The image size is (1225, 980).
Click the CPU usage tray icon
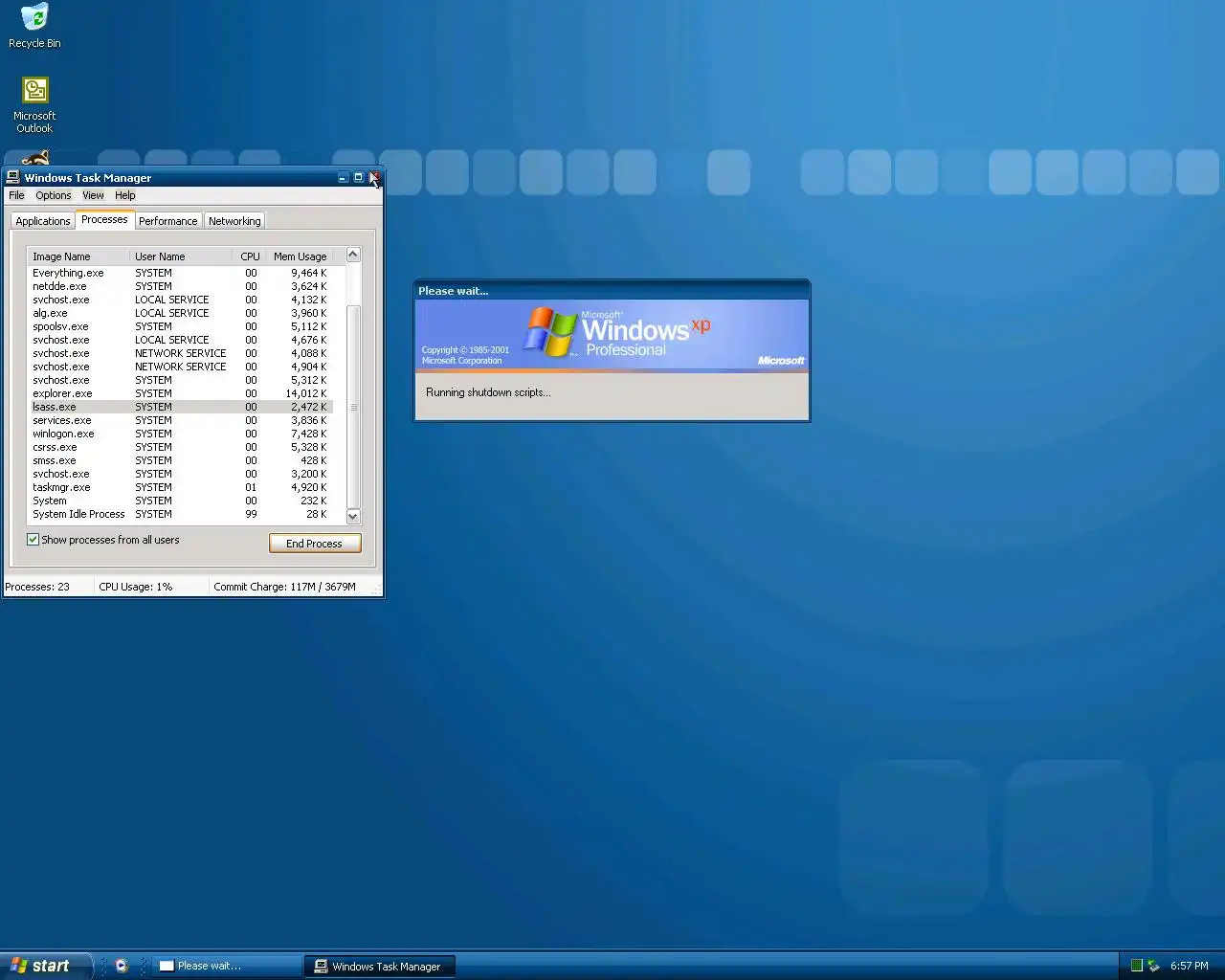click(1137, 966)
